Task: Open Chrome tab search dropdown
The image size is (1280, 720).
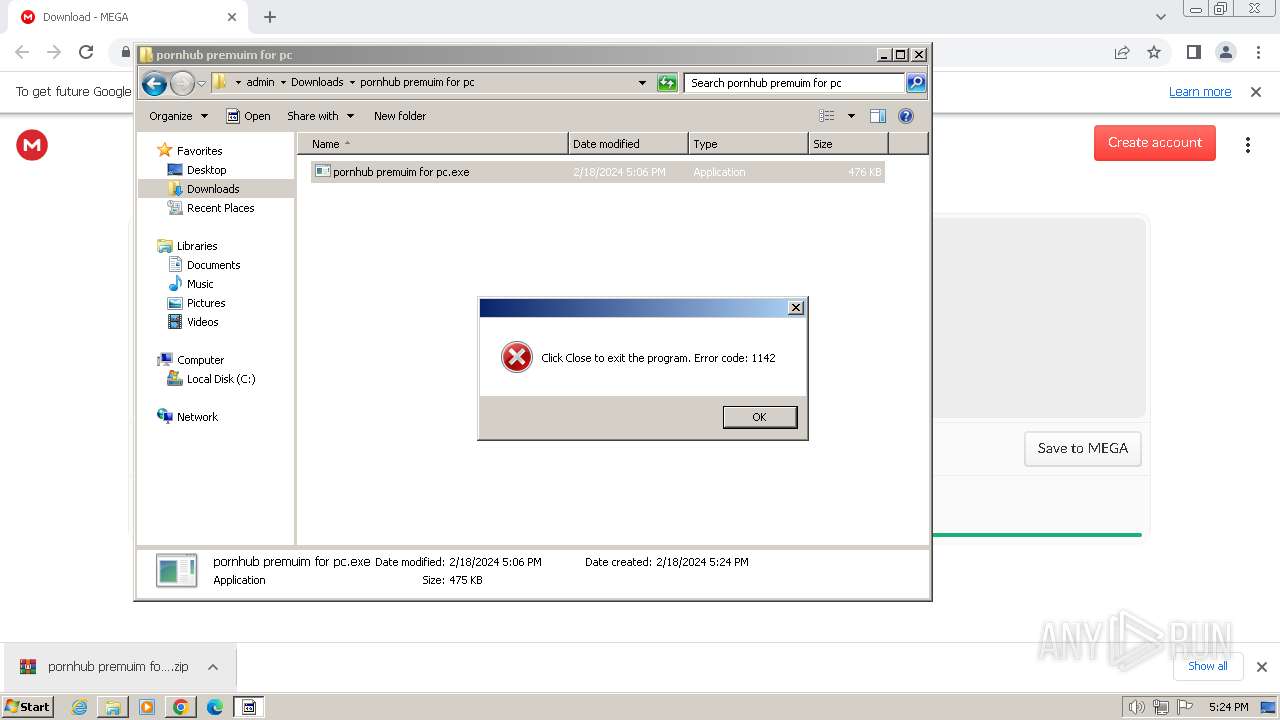Action: point(1161,17)
